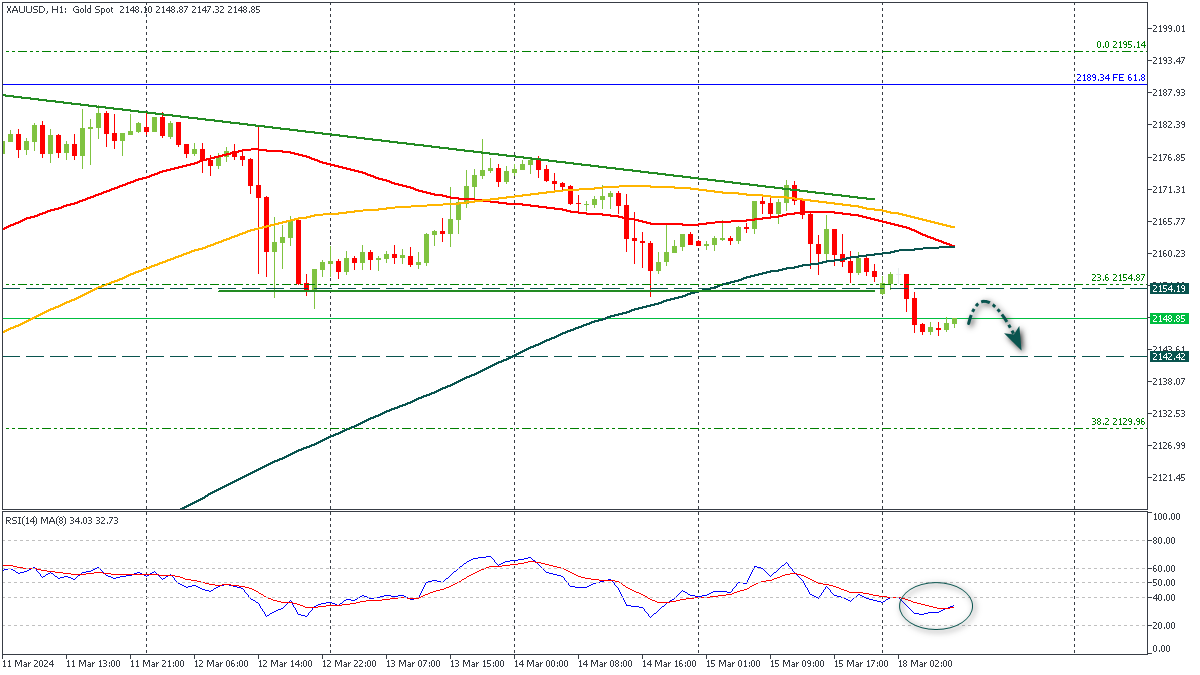Click the 11 Mar 21:00 time label
The width and height of the screenshot is (1200, 675).
click(x=159, y=663)
